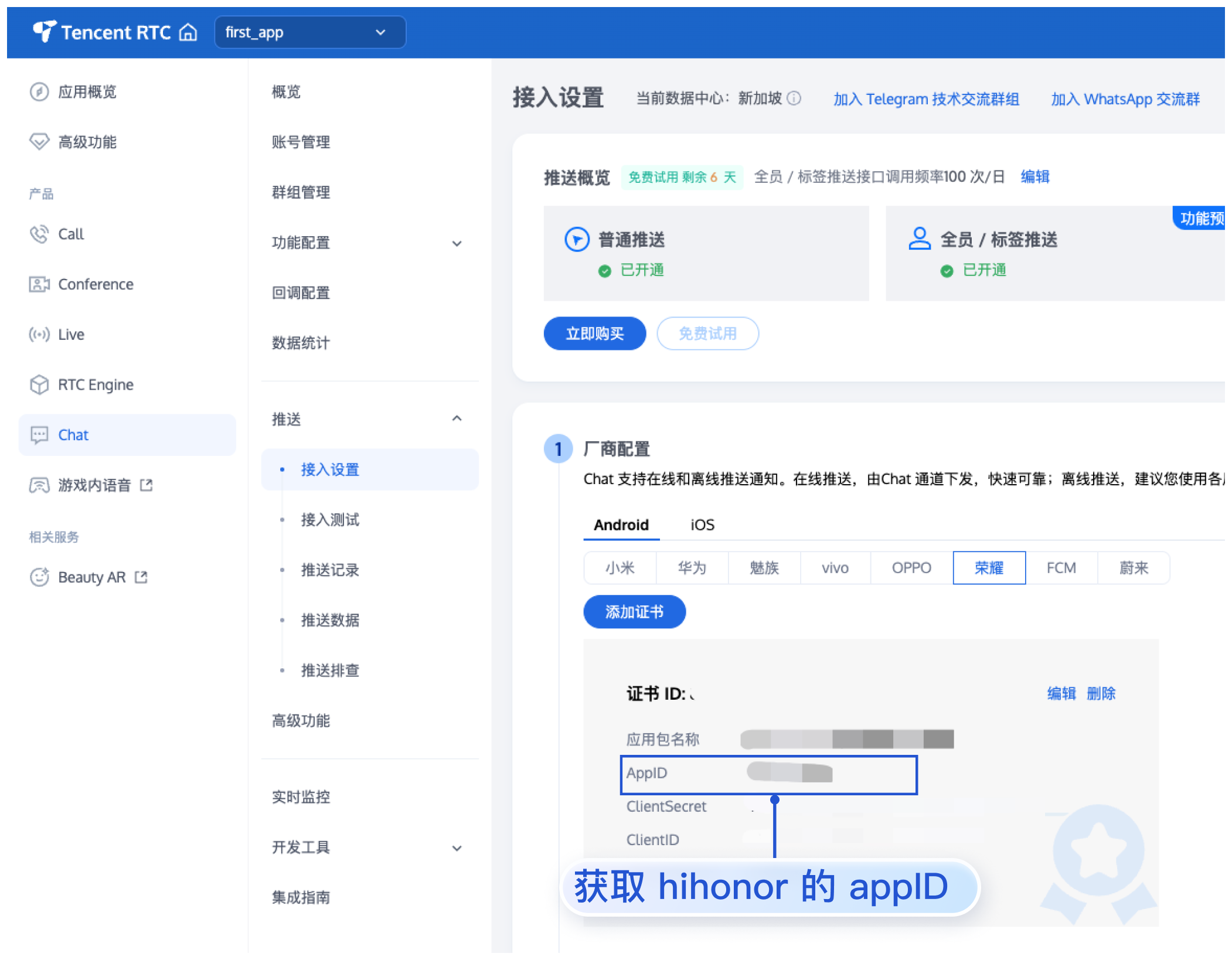Screen dimensions: 1232x960
Task: Click the Tencent RTC home icon
Action: tap(188, 32)
